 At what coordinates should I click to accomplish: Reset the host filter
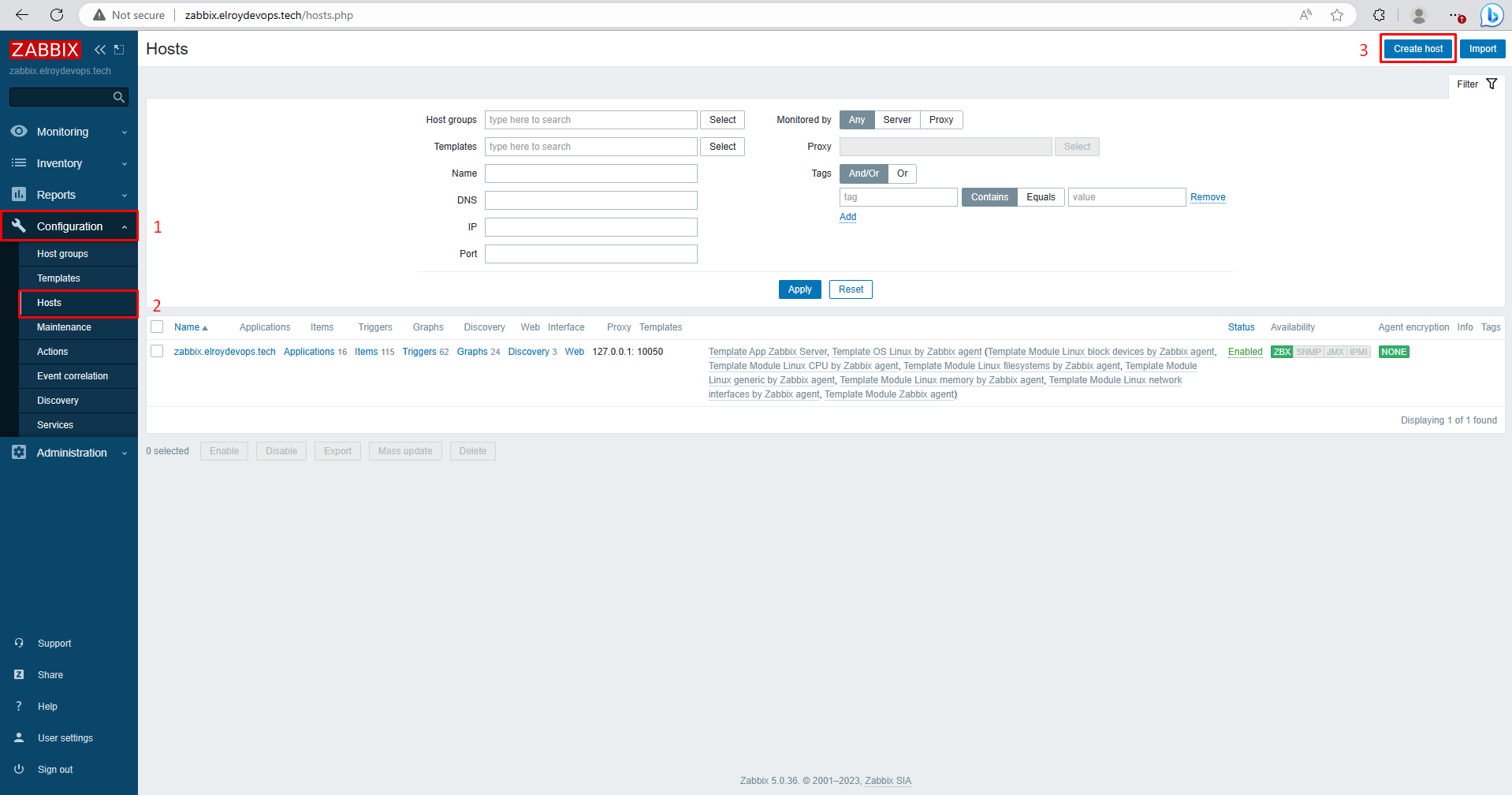[x=851, y=289]
